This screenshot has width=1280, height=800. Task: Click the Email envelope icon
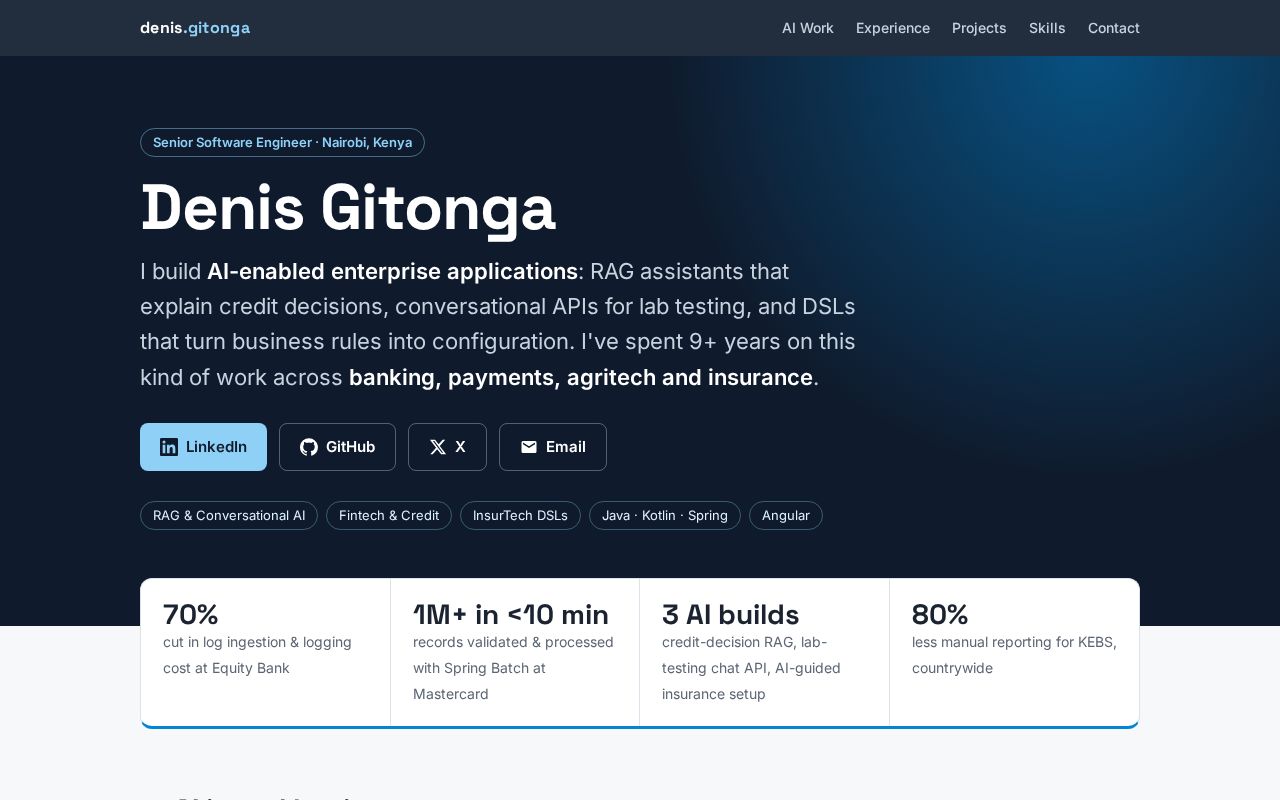(x=529, y=447)
